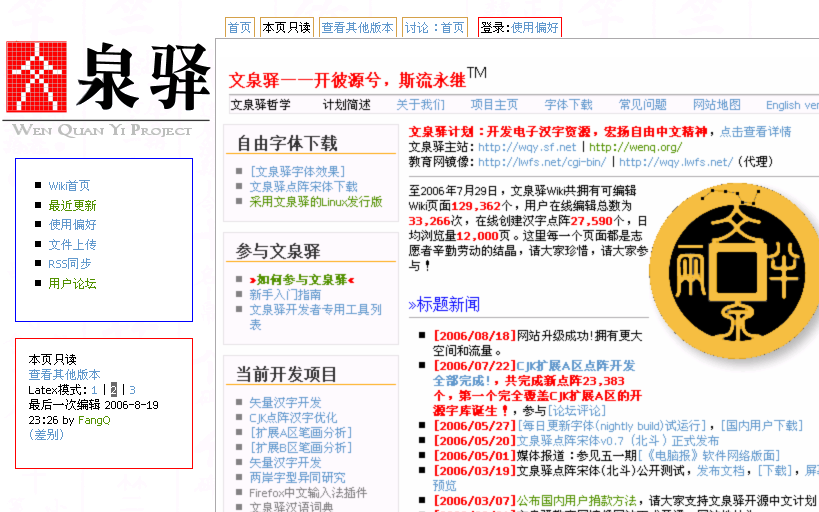Open 网站地图 in navigation bar

[717, 105]
